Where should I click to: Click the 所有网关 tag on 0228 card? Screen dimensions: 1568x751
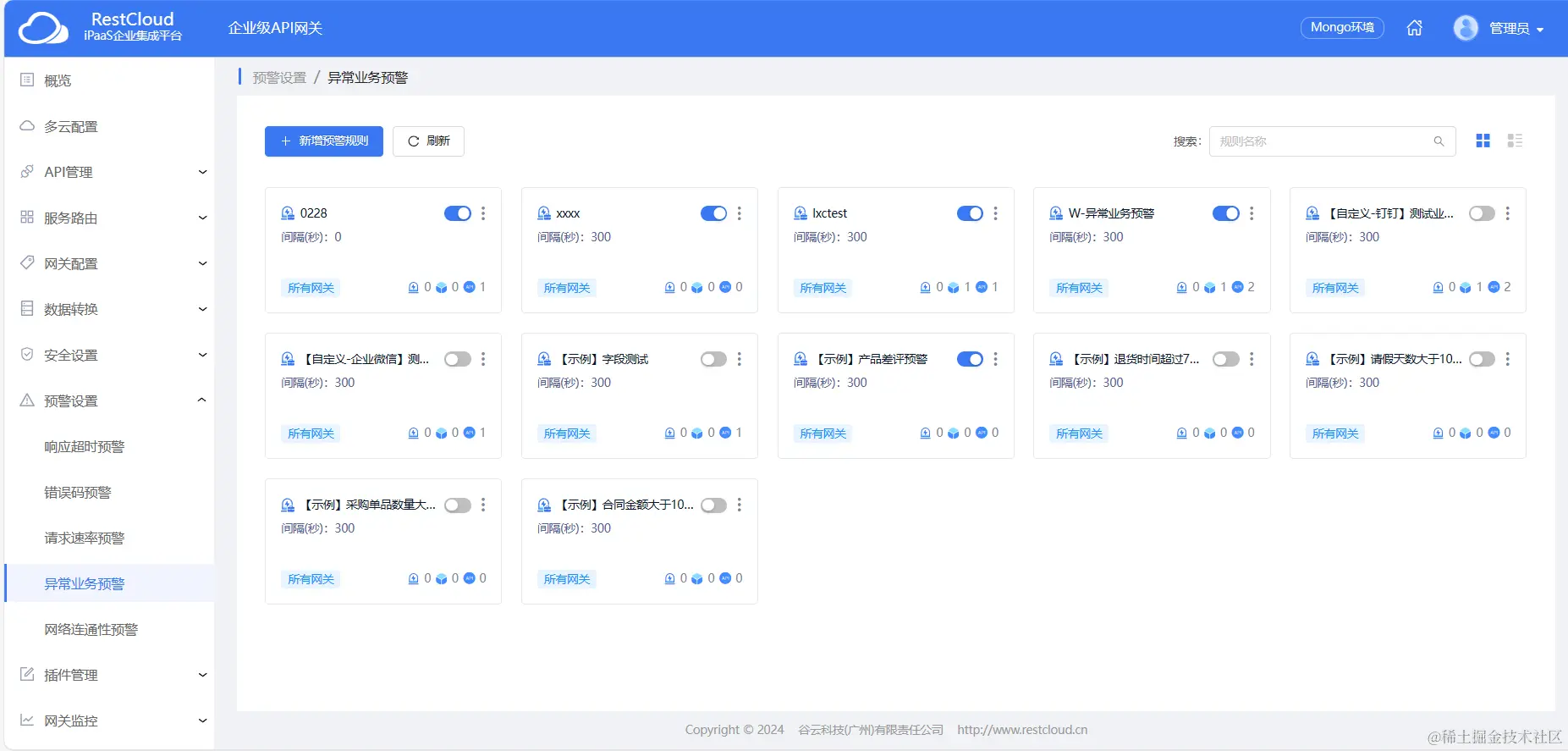[x=311, y=288]
